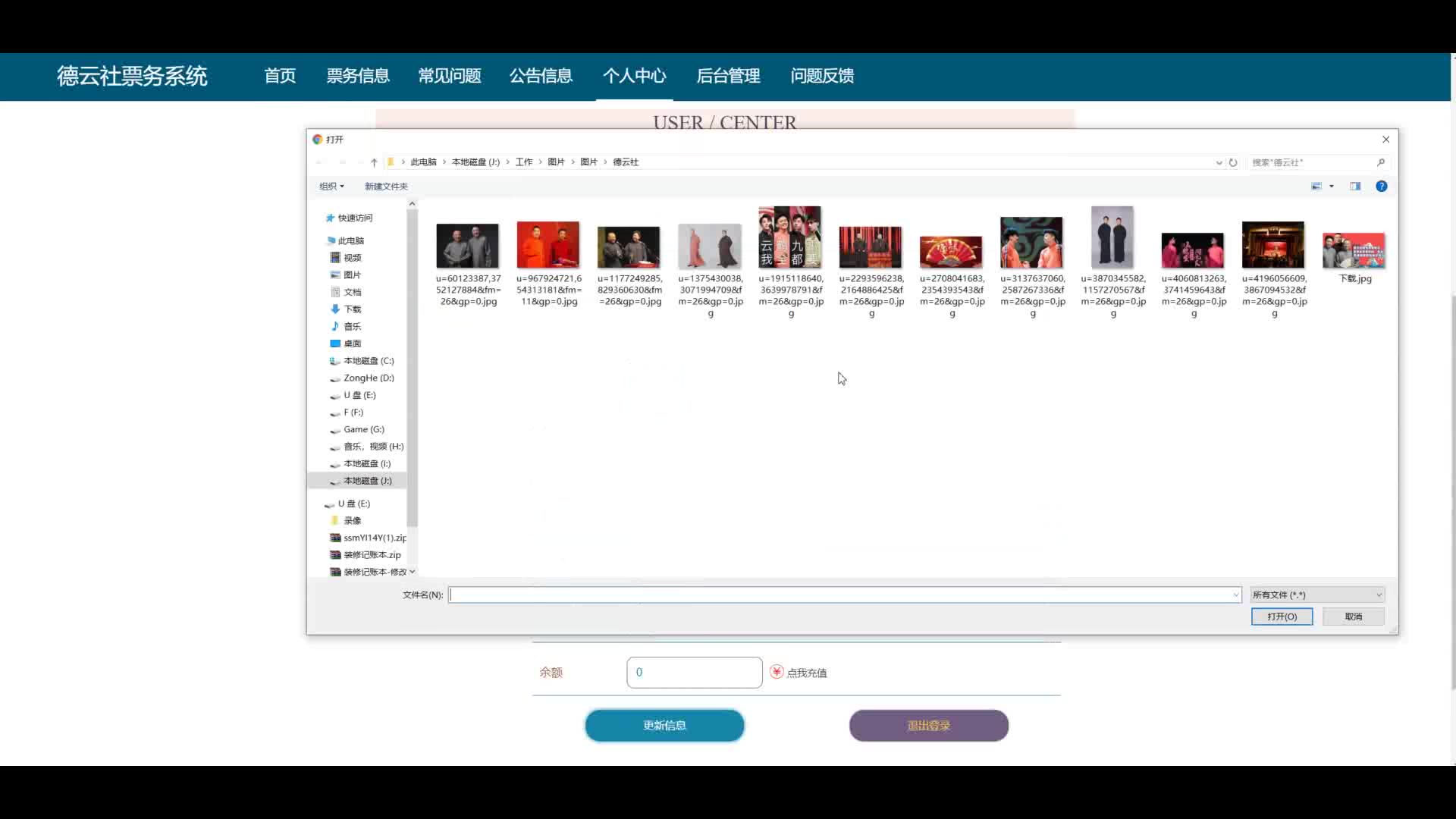
Task: Click the up-arrow navigation icon in the file dialog
Action: pyautogui.click(x=374, y=162)
